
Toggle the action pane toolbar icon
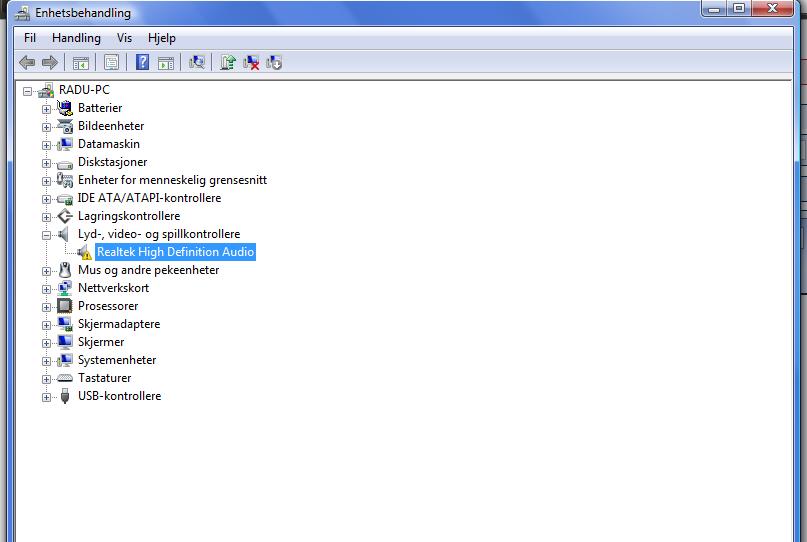pyautogui.click(x=166, y=63)
